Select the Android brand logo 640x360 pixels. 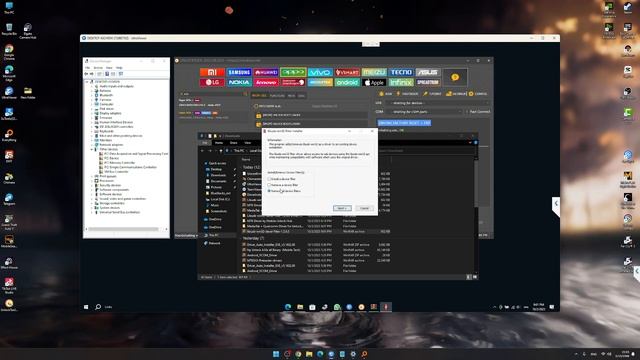click(347, 82)
